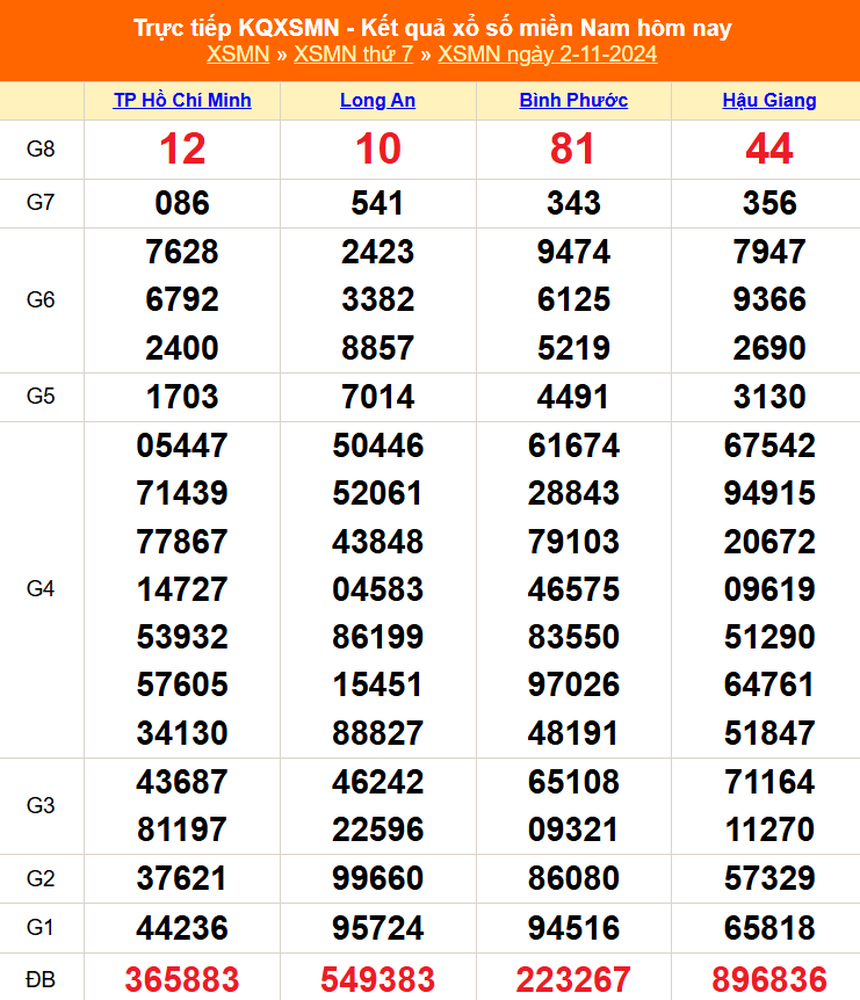Click G1 number 95724 under Long An

point(377,928)
